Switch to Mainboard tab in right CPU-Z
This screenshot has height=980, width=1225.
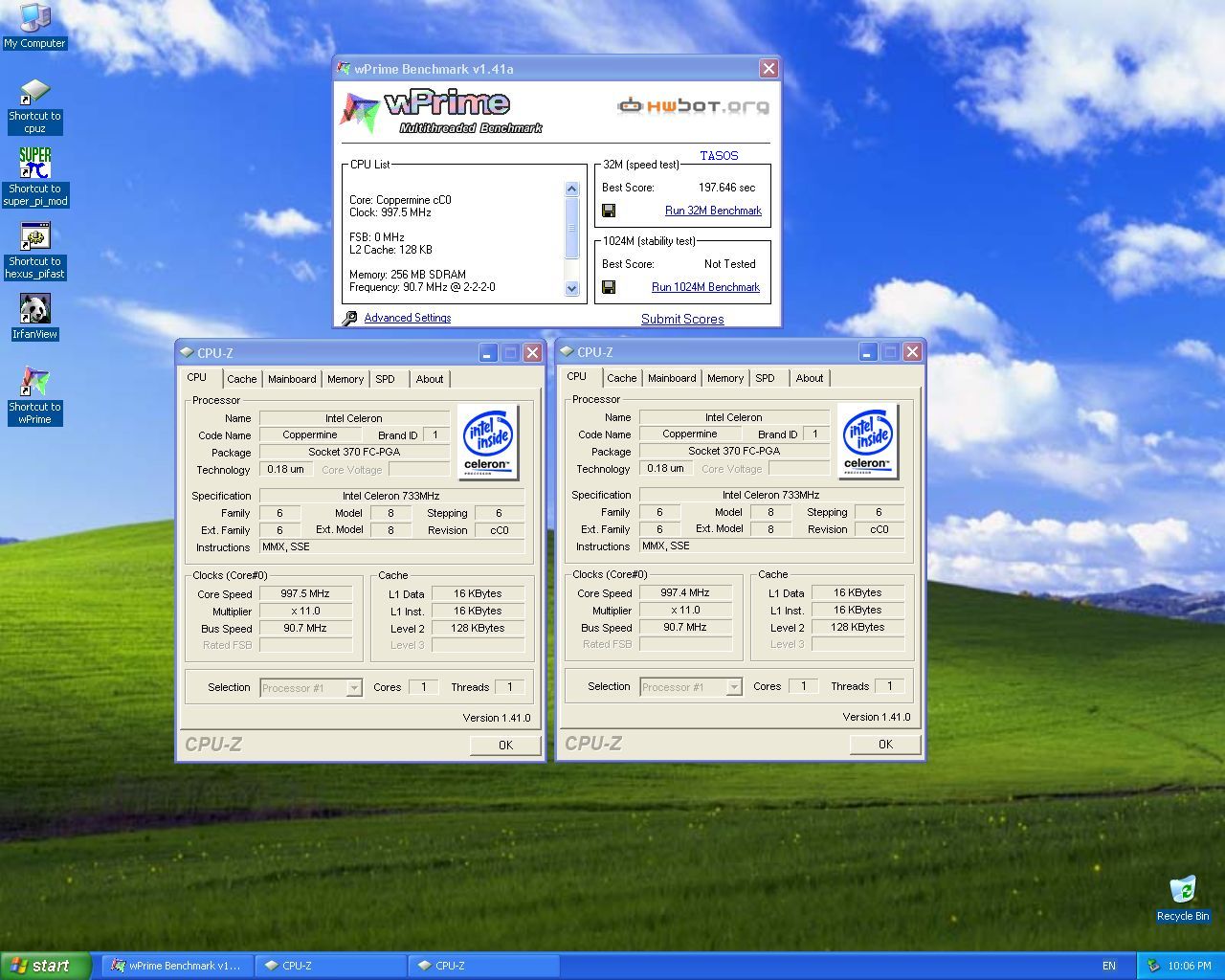tap(672, 378)
